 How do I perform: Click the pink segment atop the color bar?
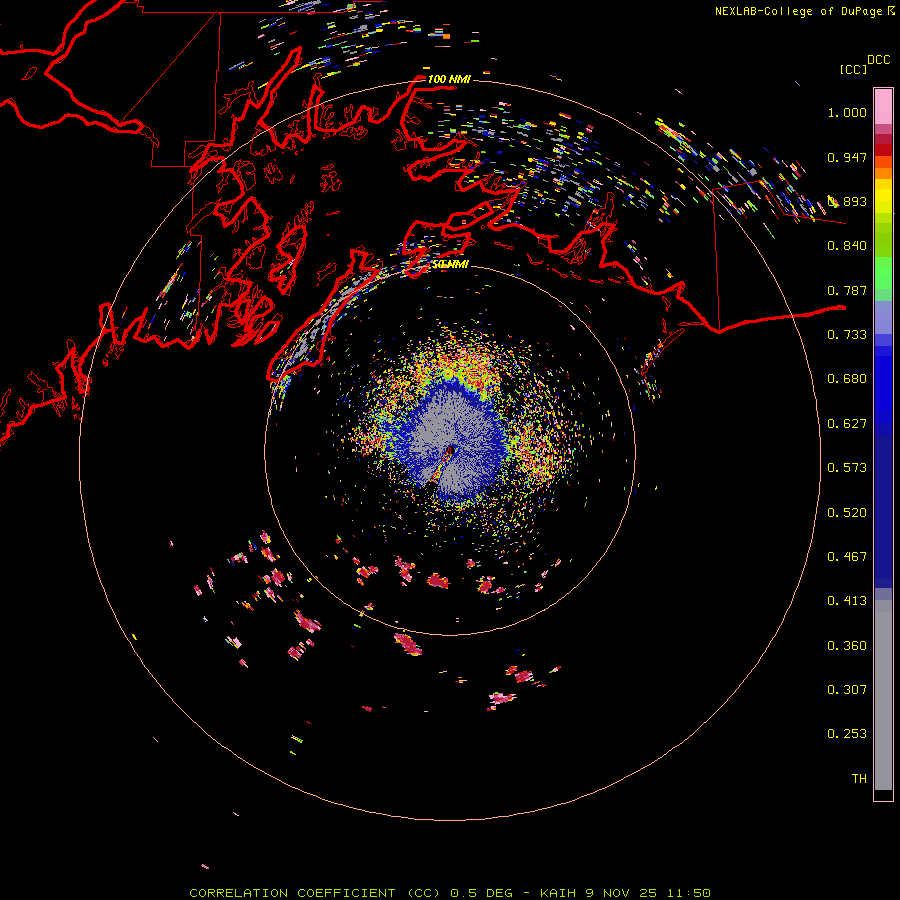click(x=883, y=107)
